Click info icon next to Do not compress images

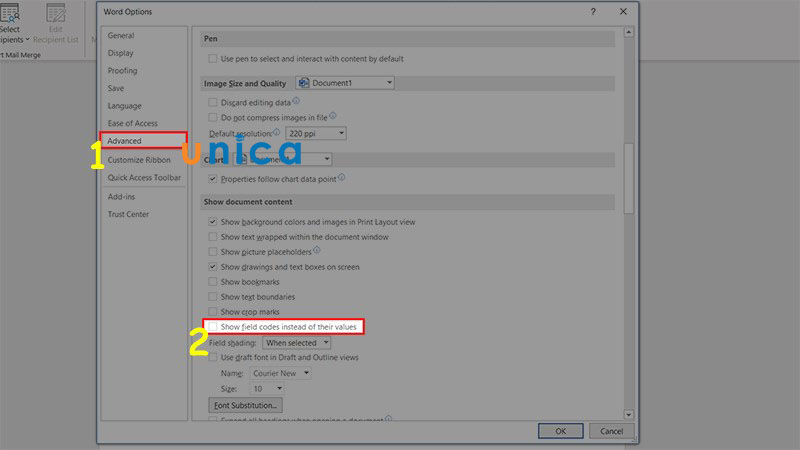[333, 116]
